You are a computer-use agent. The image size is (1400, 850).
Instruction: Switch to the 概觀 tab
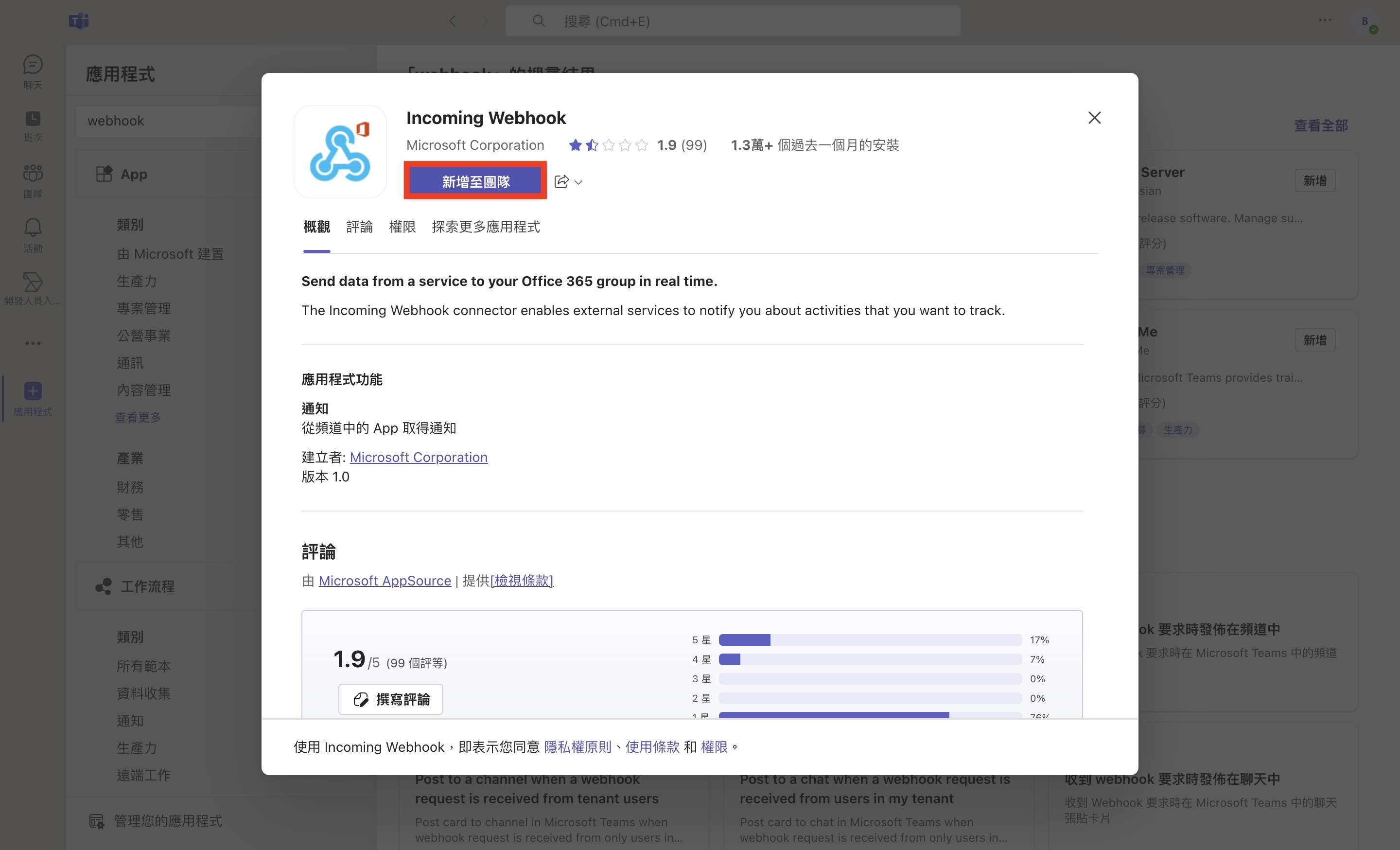click(316, 227)
